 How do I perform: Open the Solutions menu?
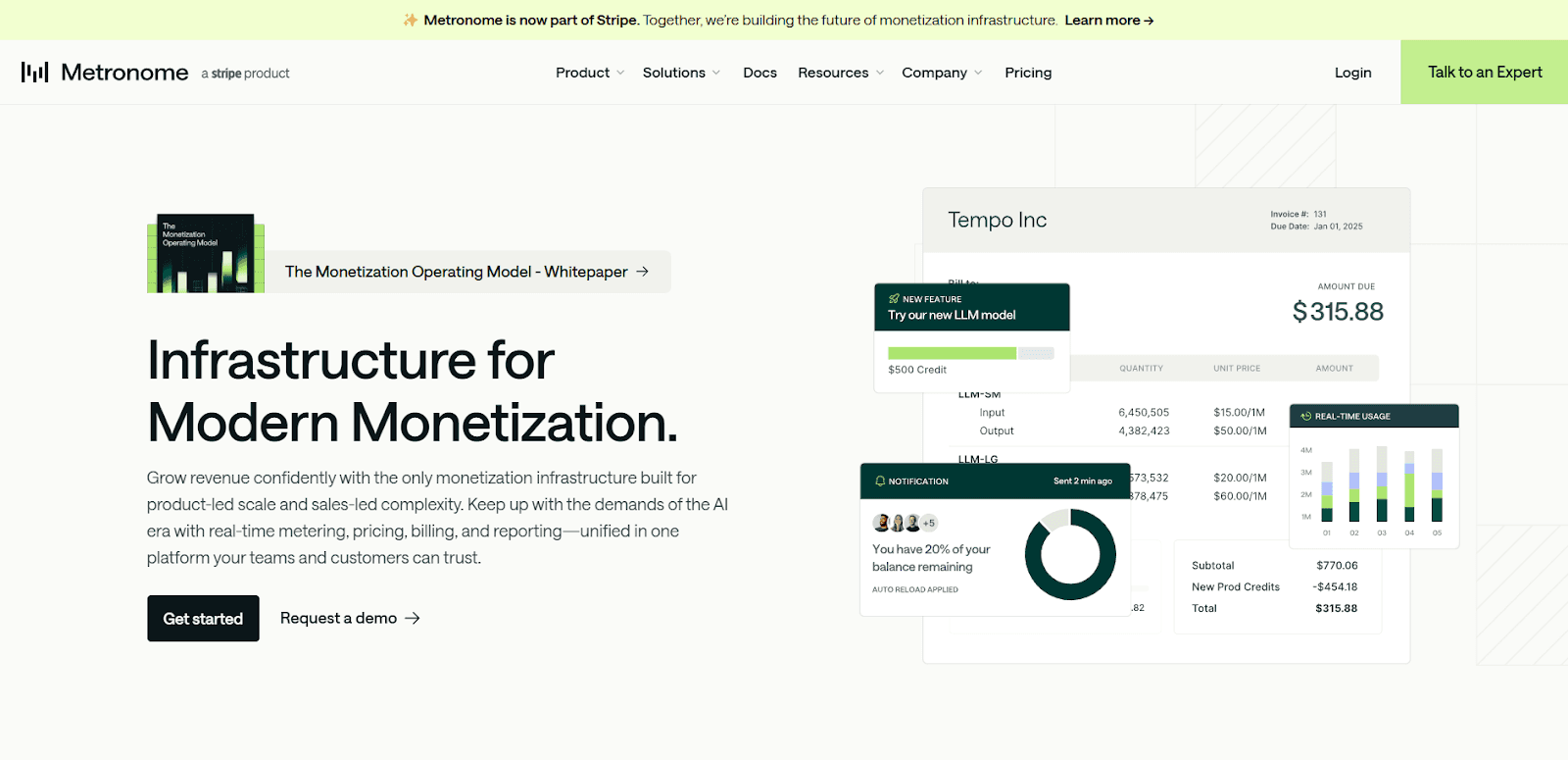tap(674, 73)
